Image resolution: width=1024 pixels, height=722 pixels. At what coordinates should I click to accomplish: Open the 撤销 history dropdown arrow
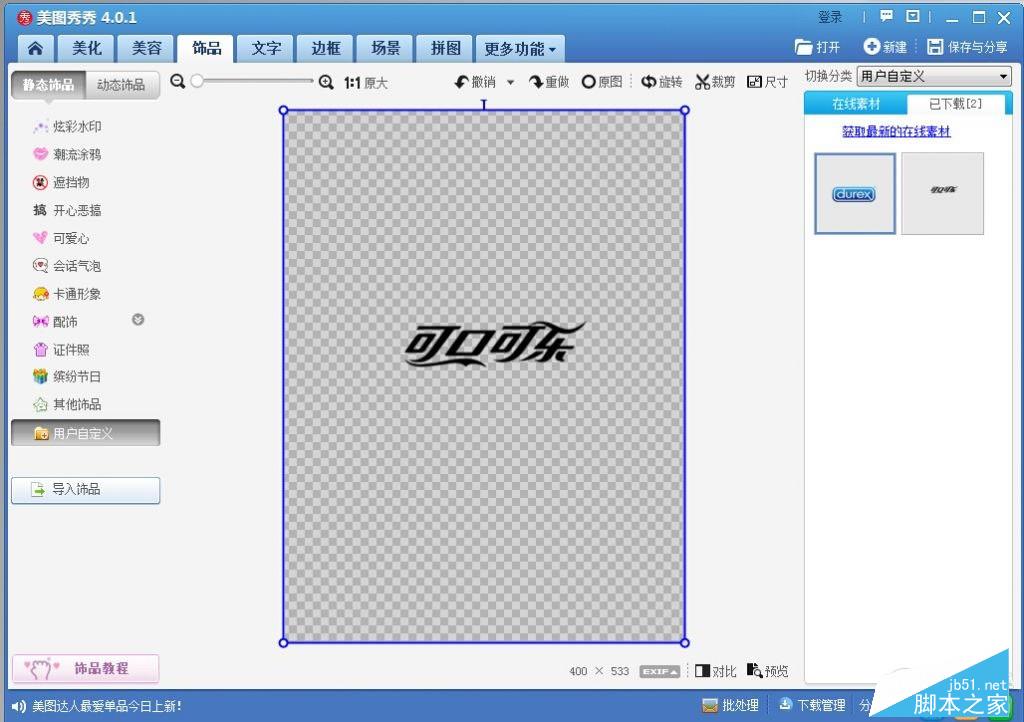pos(511,82)
